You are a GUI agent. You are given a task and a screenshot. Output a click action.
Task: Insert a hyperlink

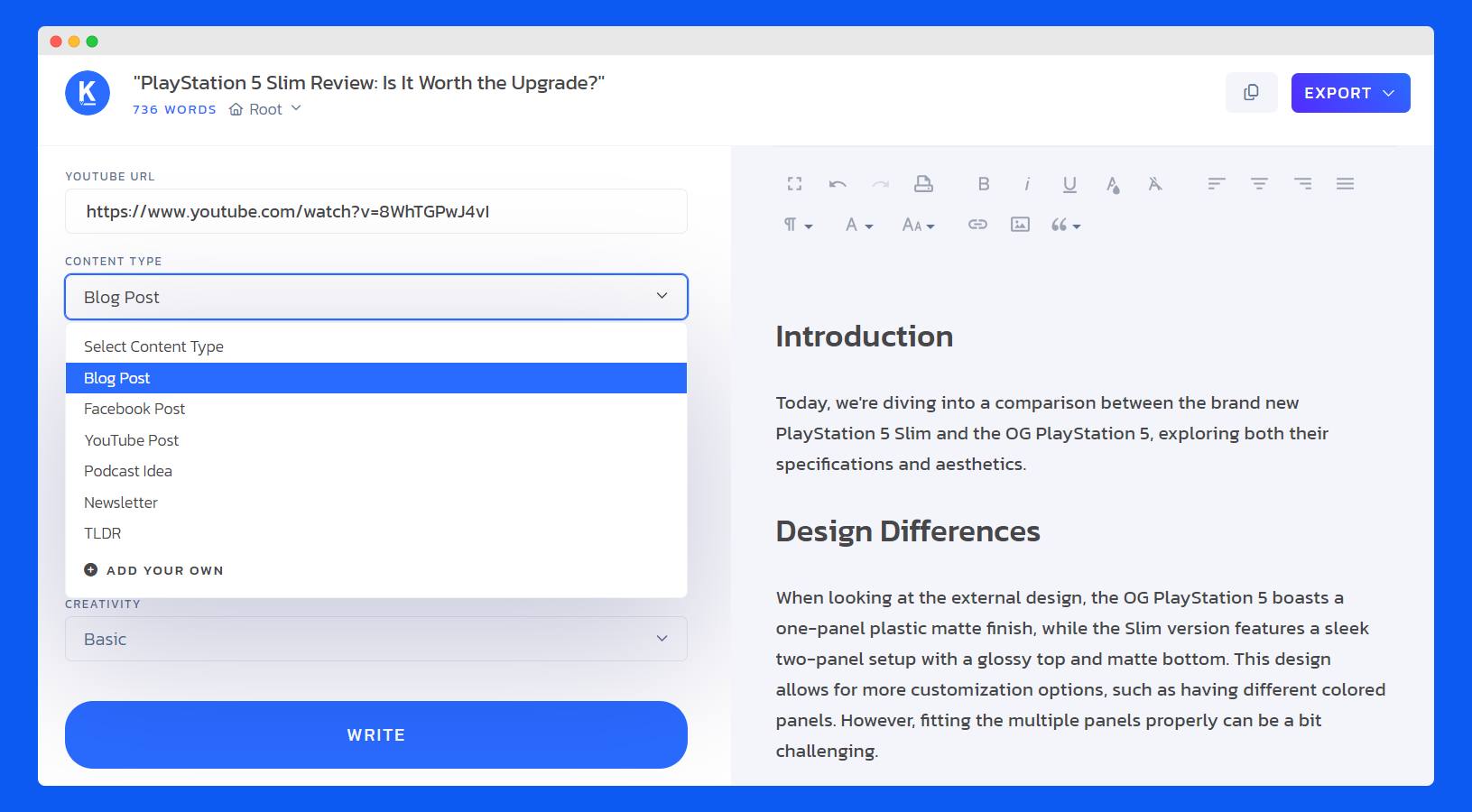click(977, 226)
